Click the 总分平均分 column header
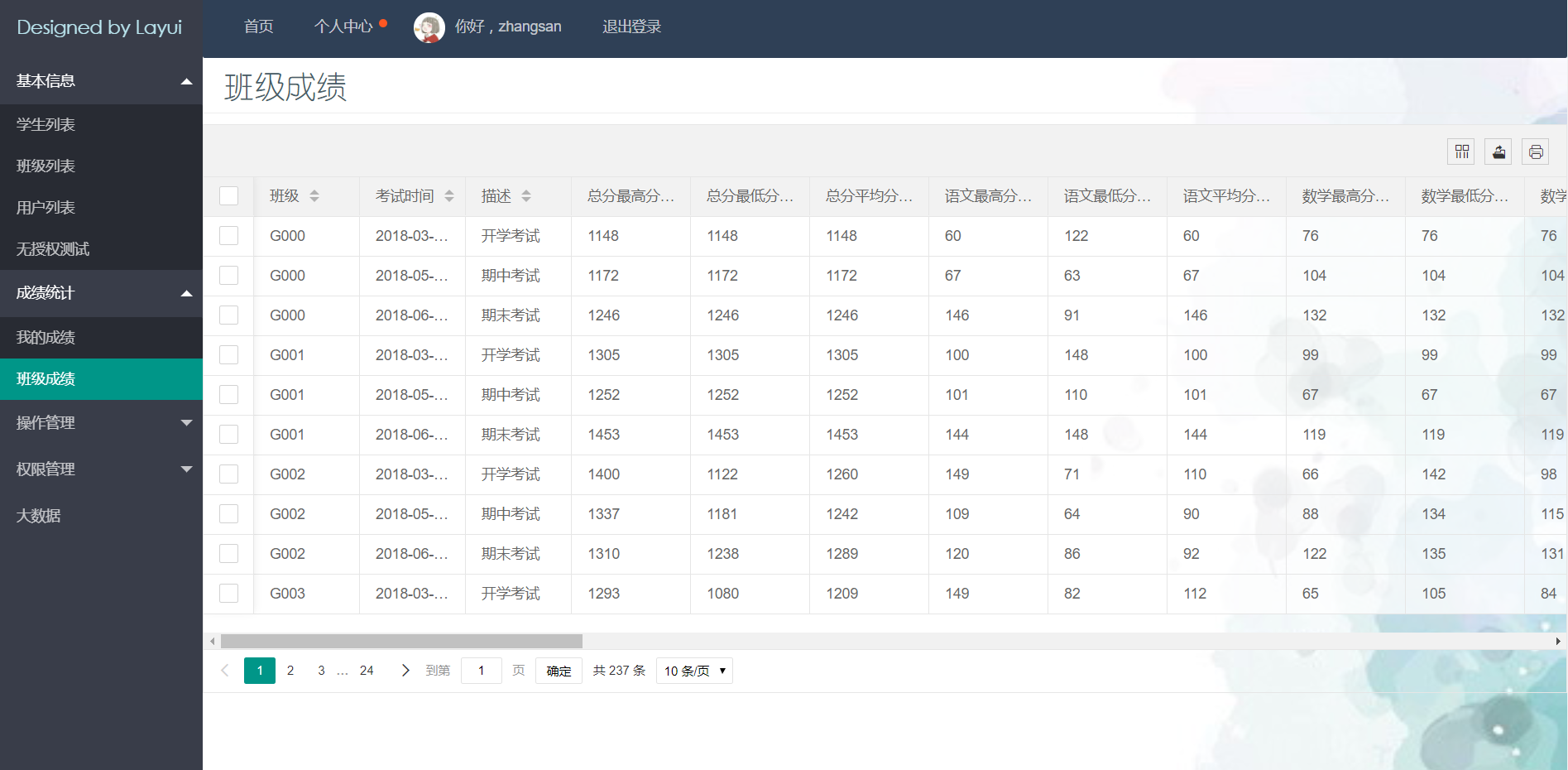The image size is (1568, 770). (x=869, y=196)
